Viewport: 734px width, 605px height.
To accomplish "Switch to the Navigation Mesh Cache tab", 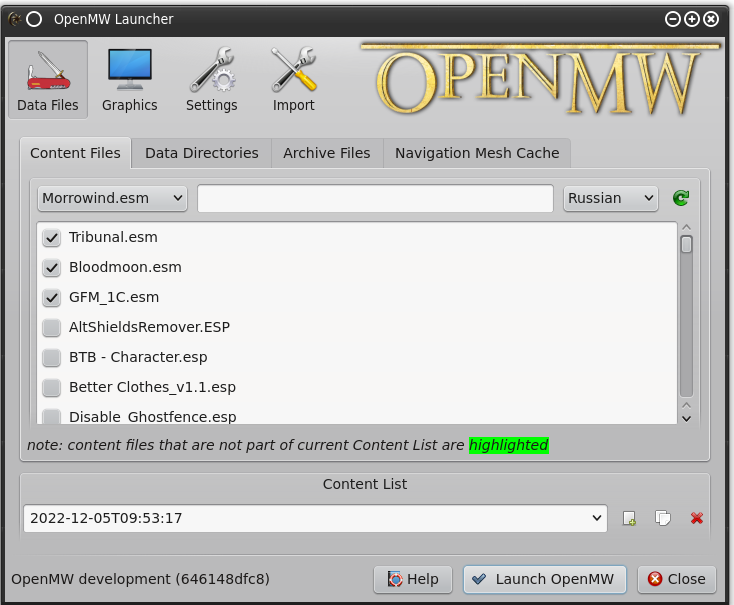I will click(x=477, y=153).
